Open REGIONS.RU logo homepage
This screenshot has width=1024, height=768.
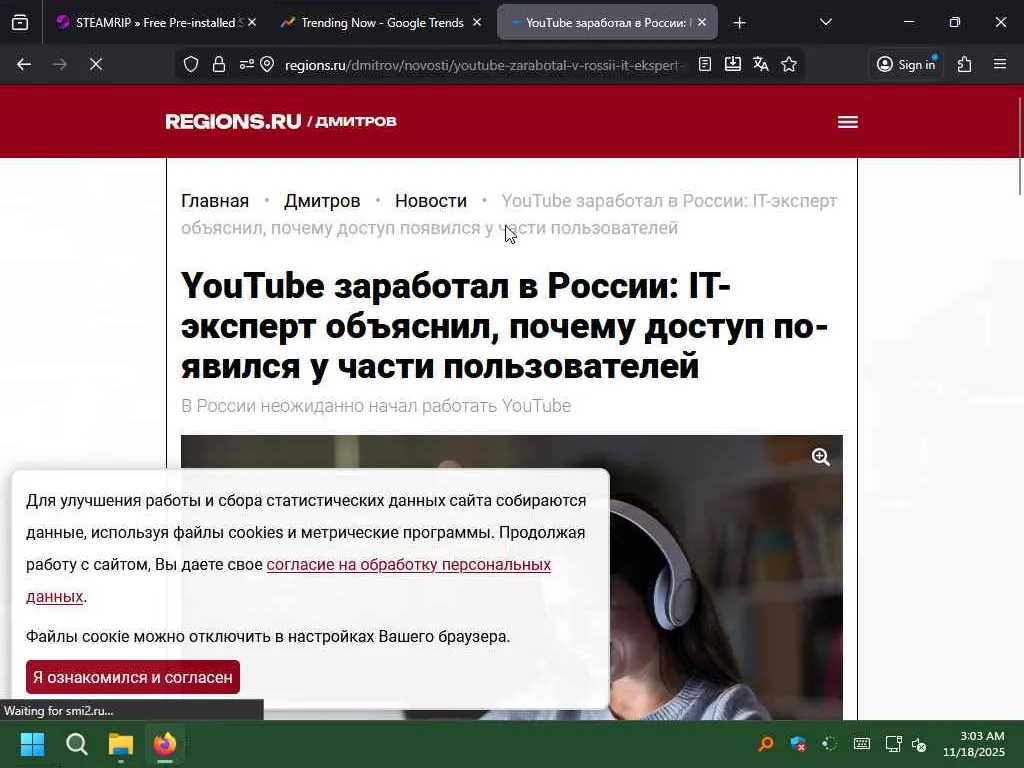tap(233, 121)
